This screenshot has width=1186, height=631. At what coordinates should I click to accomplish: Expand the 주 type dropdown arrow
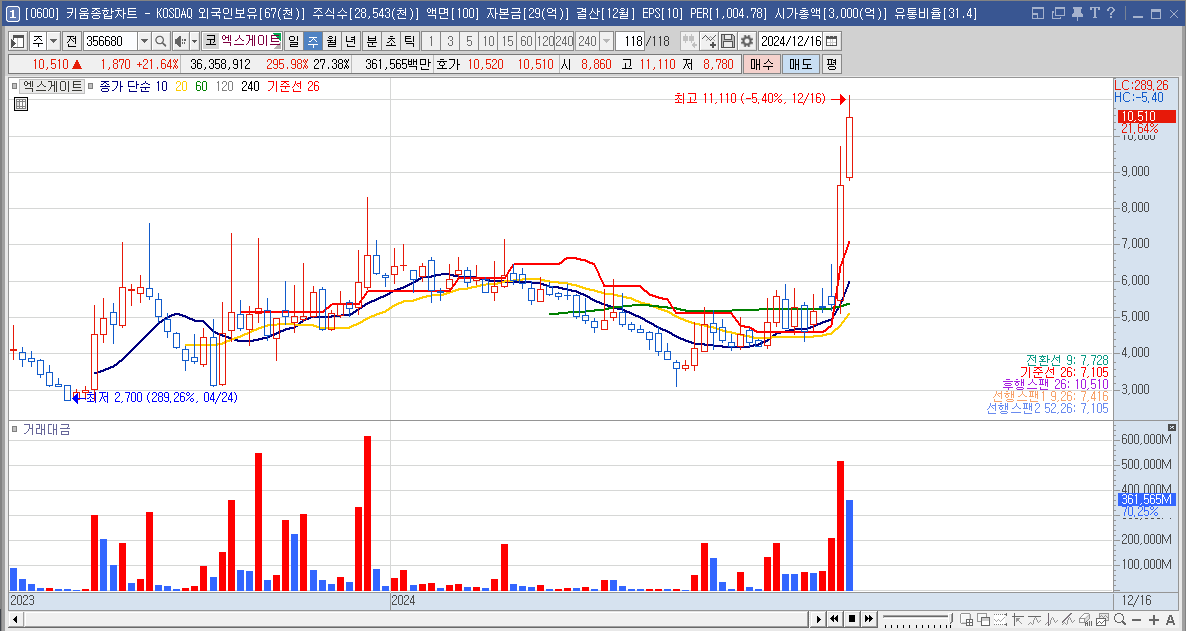(x=54, y=41)
